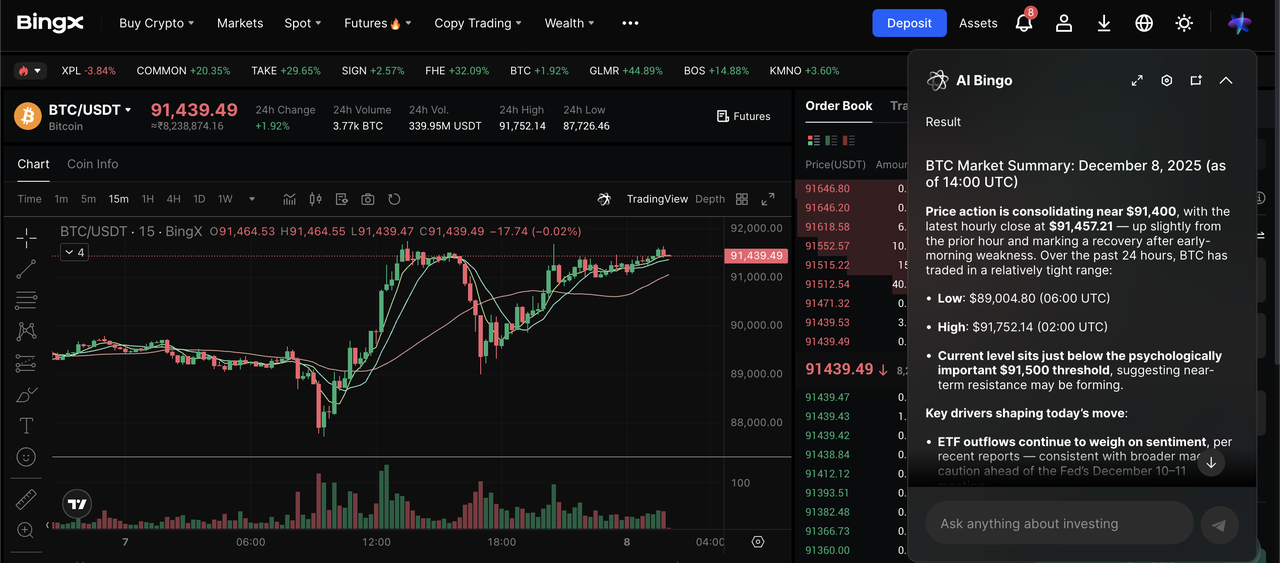Select the 1H timeframe
The height and width of the screenshot is (563, 1280).
point(148,199)
